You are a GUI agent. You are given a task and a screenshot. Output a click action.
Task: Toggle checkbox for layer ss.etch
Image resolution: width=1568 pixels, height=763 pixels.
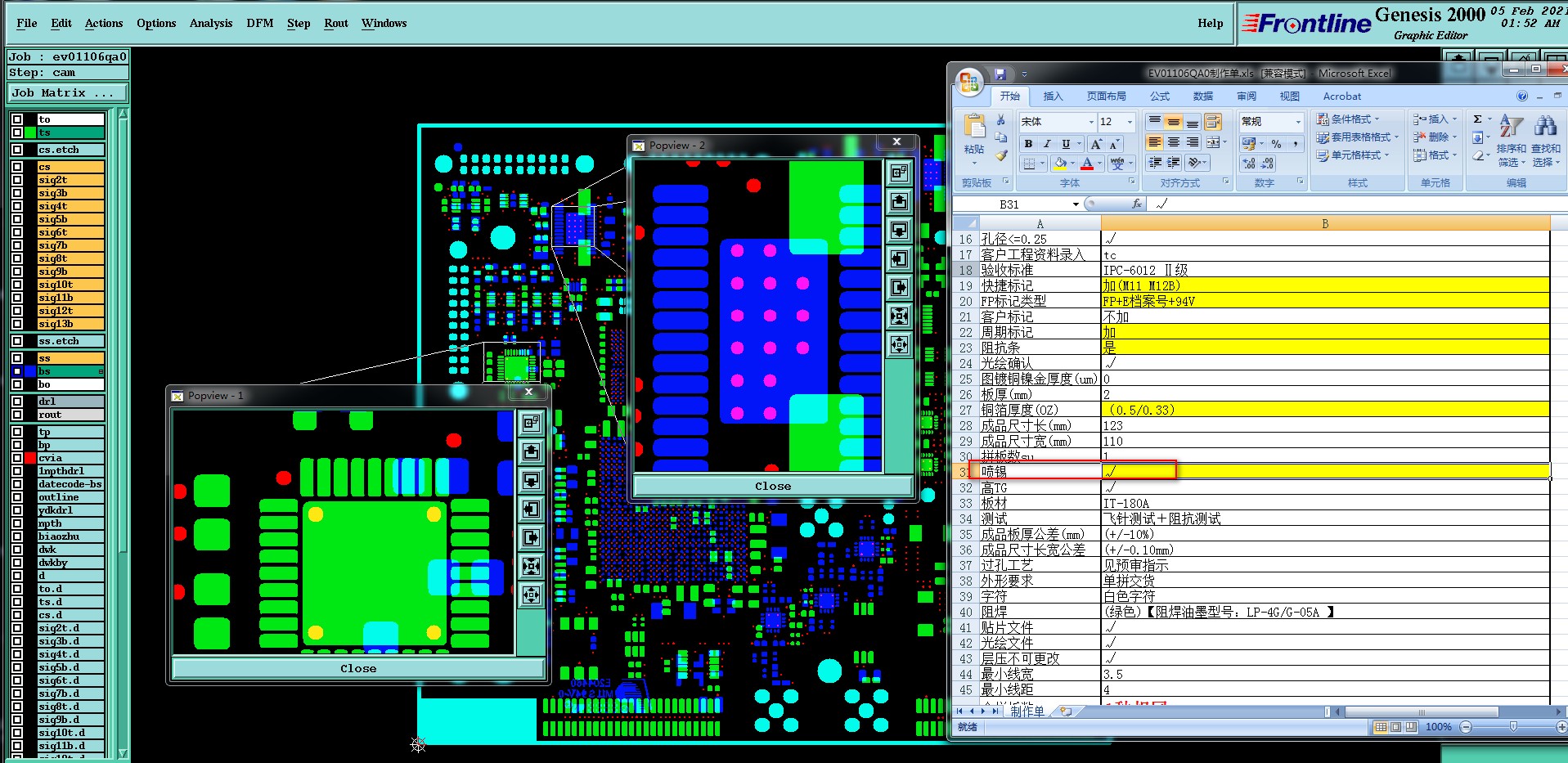pyautogui.click(x=17, y=341)
